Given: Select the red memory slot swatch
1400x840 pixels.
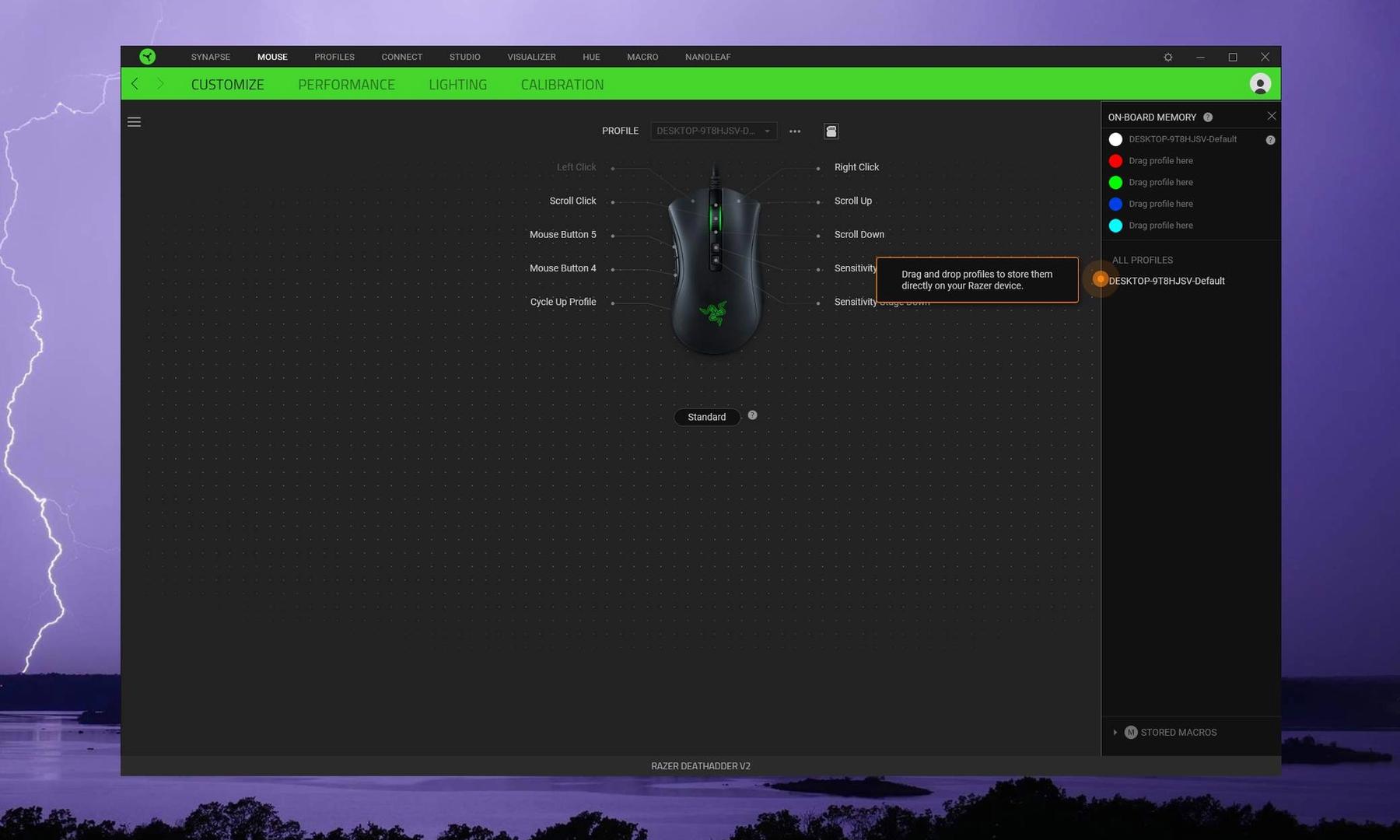Looking at the screenshot, I should click(1115, 161).
